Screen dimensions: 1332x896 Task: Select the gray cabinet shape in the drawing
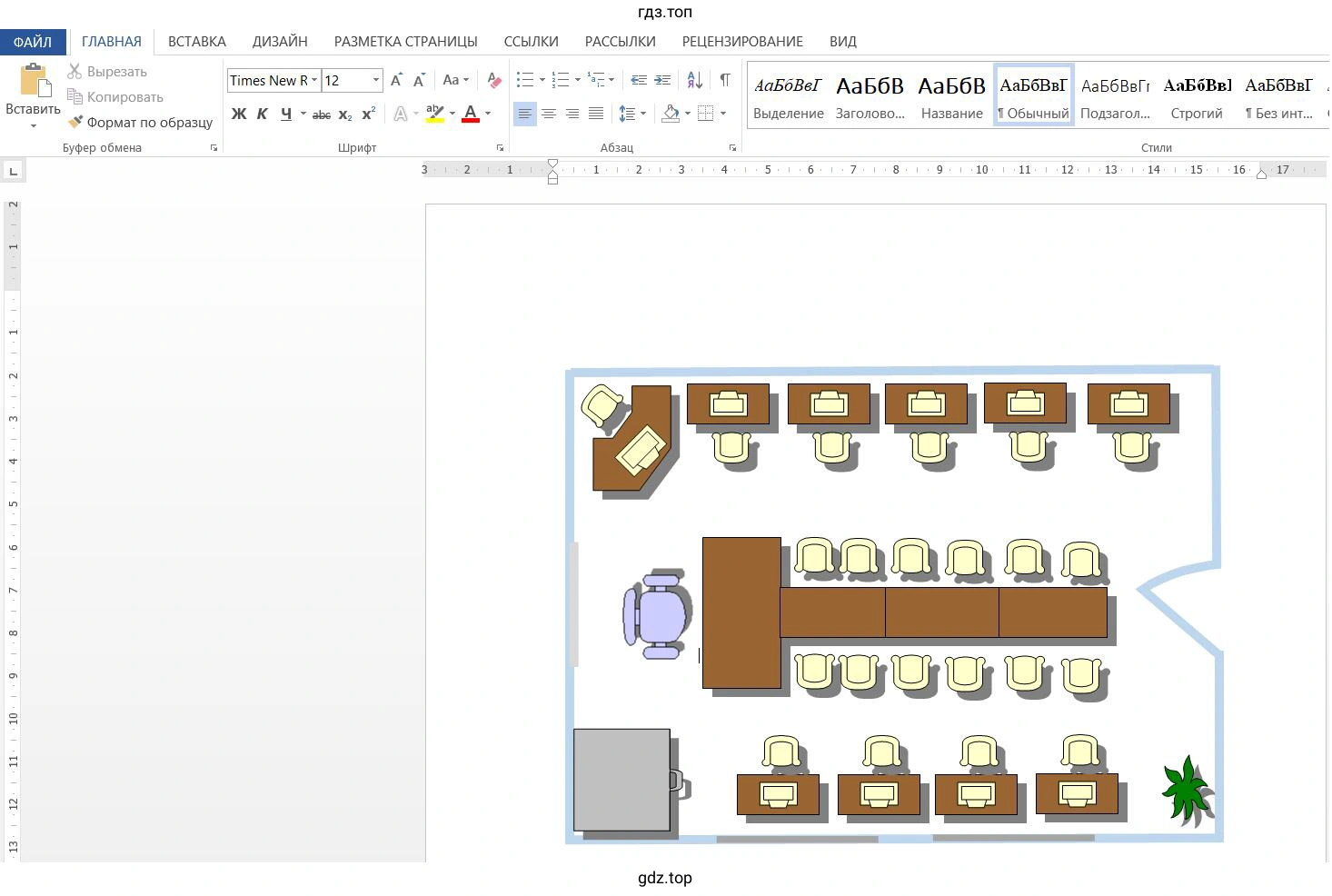[621, 780]
